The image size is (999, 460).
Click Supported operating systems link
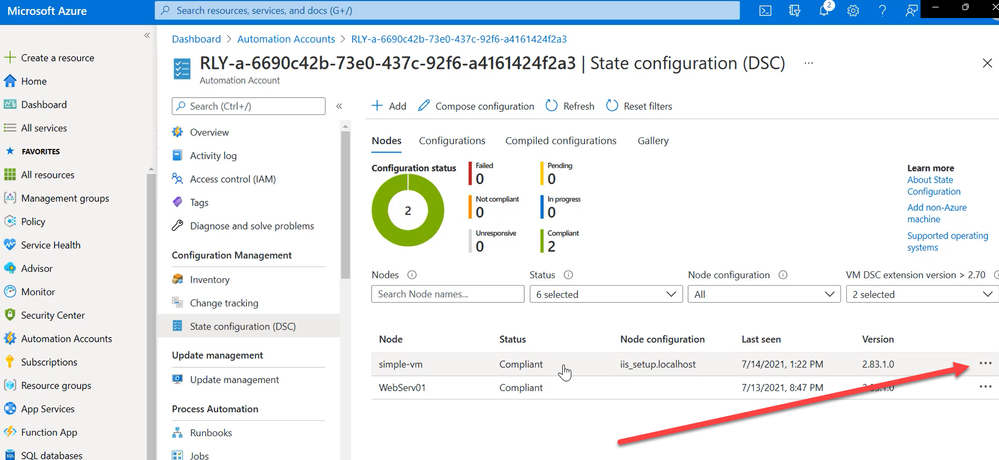[x=947, y=241]
